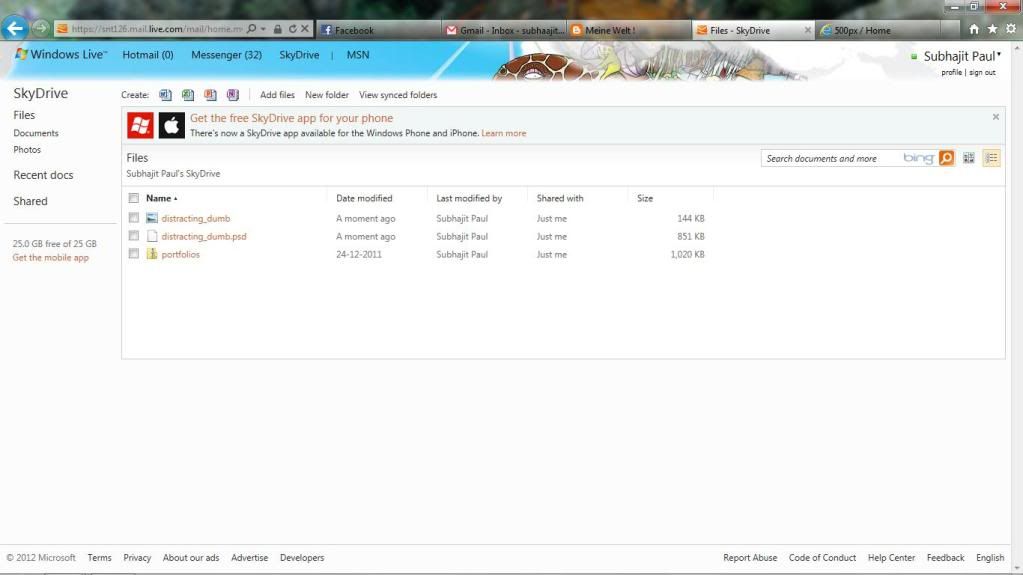Click the browser forward arrow
This screenshot has height=575, width=1023.
click(40, 28)
